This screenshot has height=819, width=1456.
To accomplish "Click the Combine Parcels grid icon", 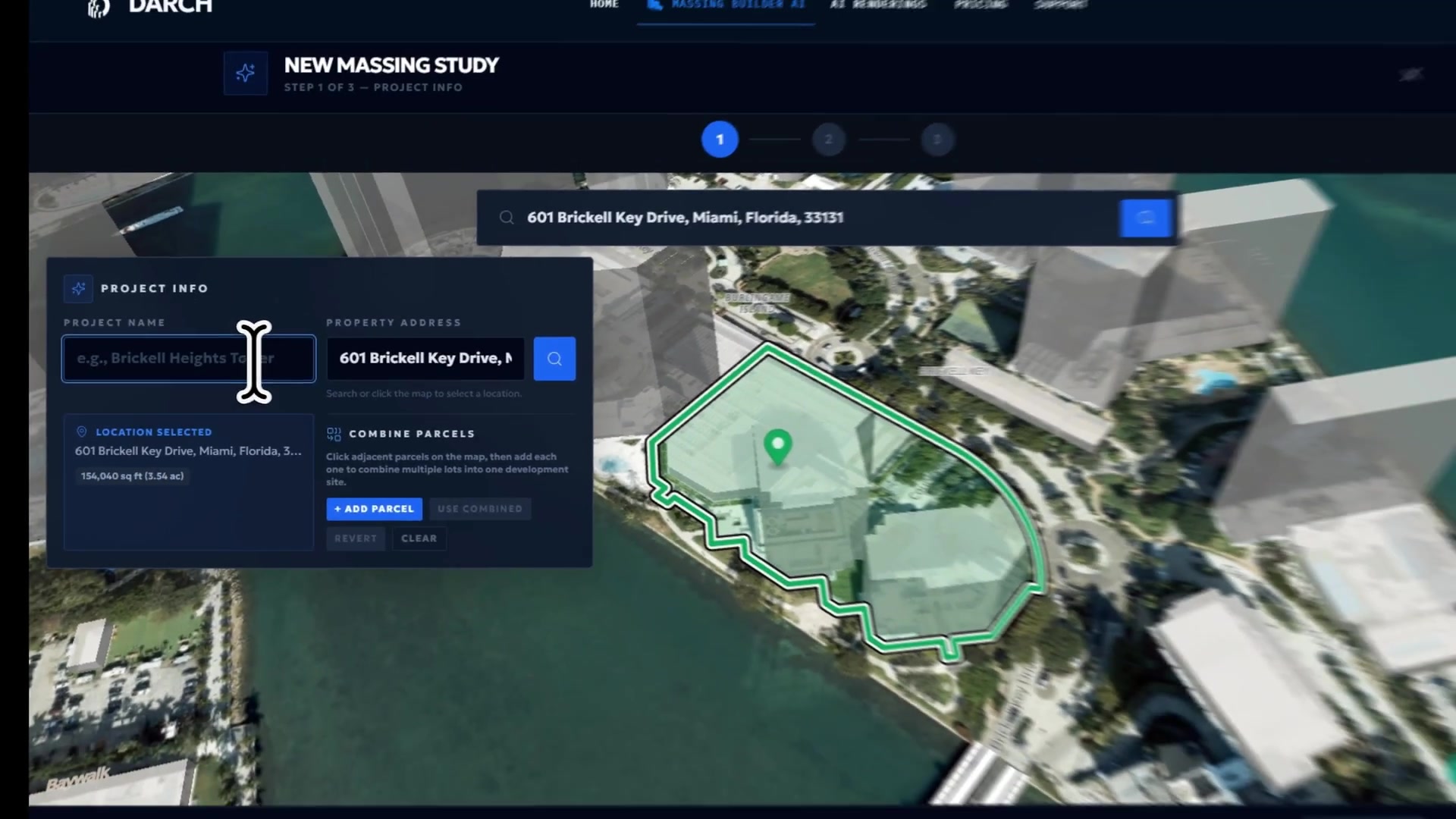I will coord(334,434).
